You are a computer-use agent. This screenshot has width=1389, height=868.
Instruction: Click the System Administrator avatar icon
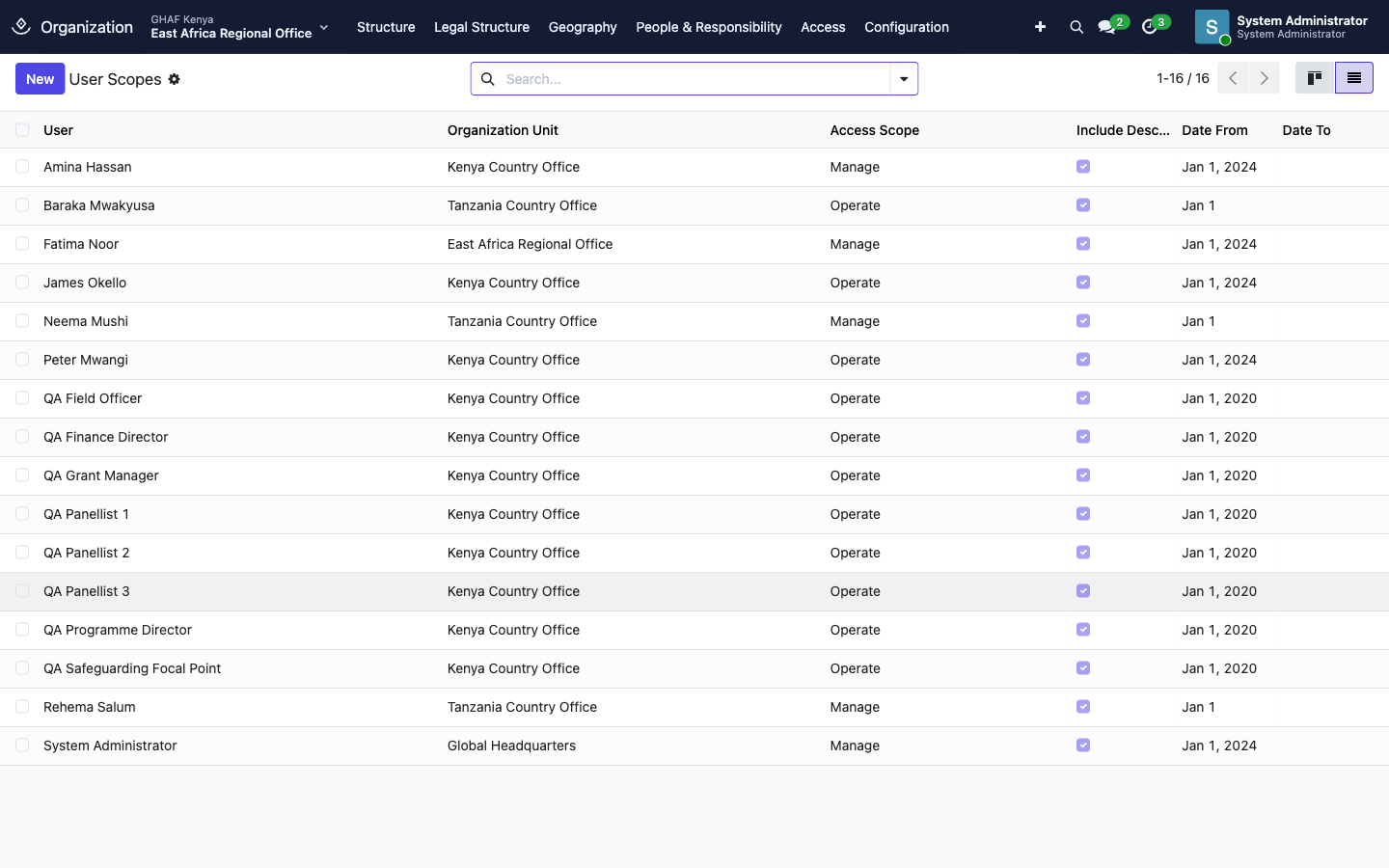point(1212,27)
